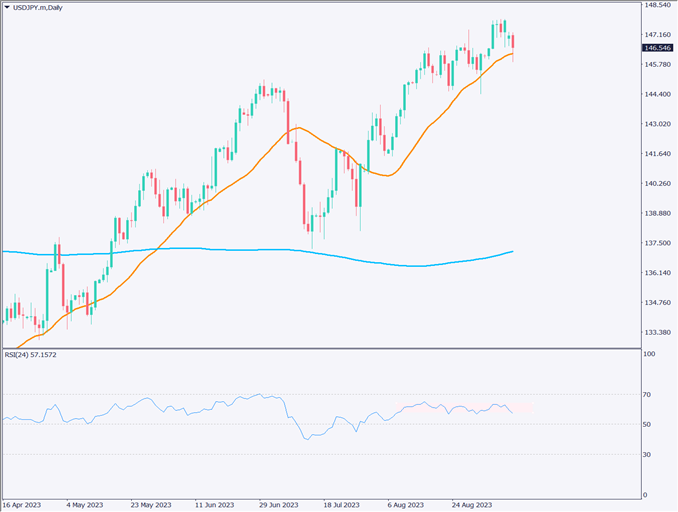Click the USDJPY.m,Daily chart title
This screenshot has height=512, width=678.
(44, 7)
